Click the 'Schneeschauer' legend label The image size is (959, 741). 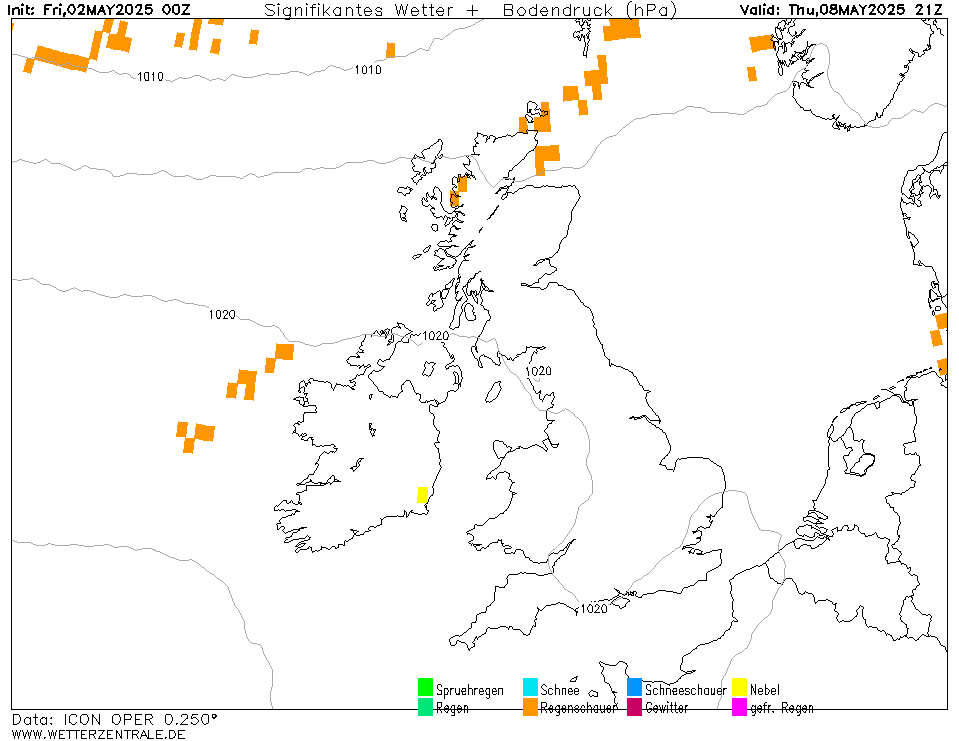pos(686,690)
